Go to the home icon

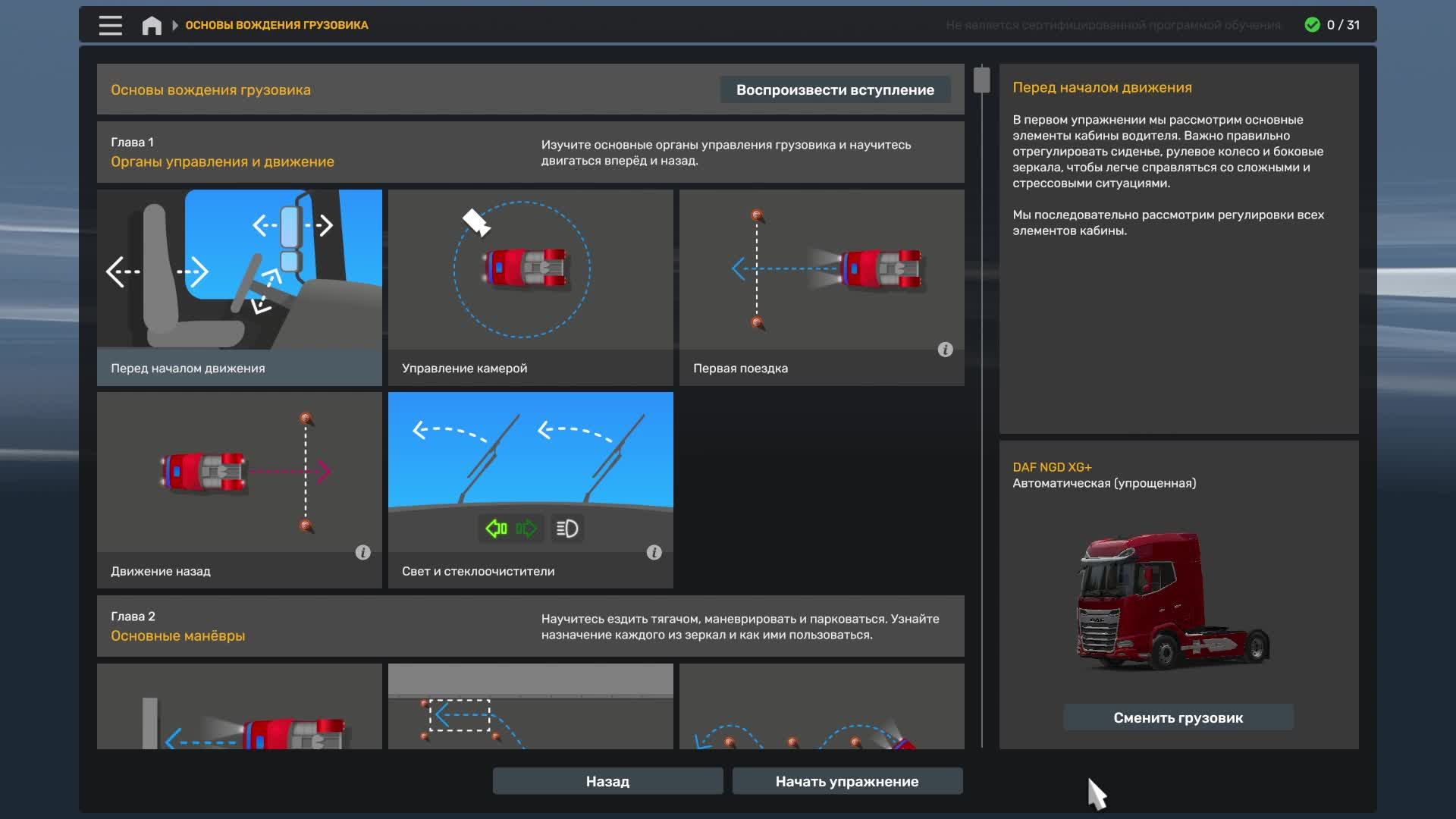pos(152,25)
